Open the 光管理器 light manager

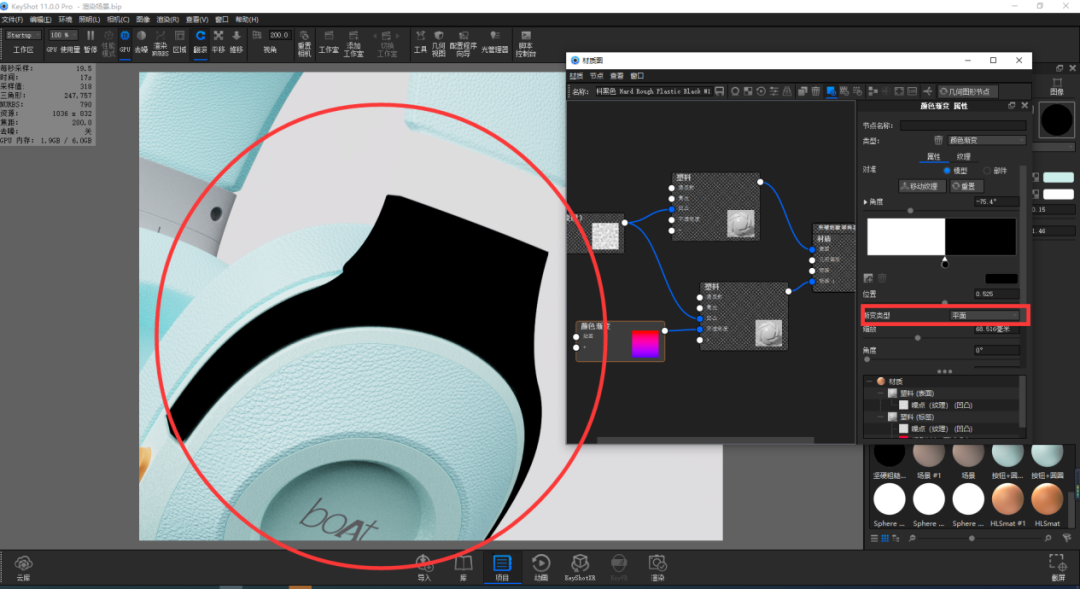click(495, 42)
